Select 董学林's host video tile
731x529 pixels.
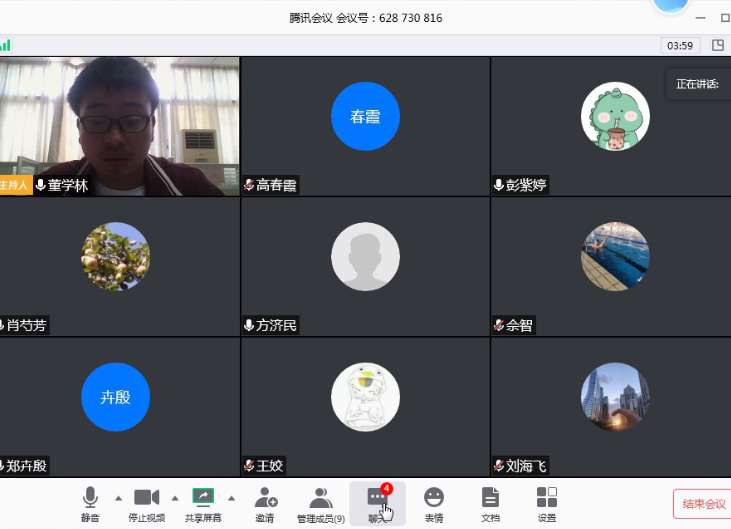119,126
